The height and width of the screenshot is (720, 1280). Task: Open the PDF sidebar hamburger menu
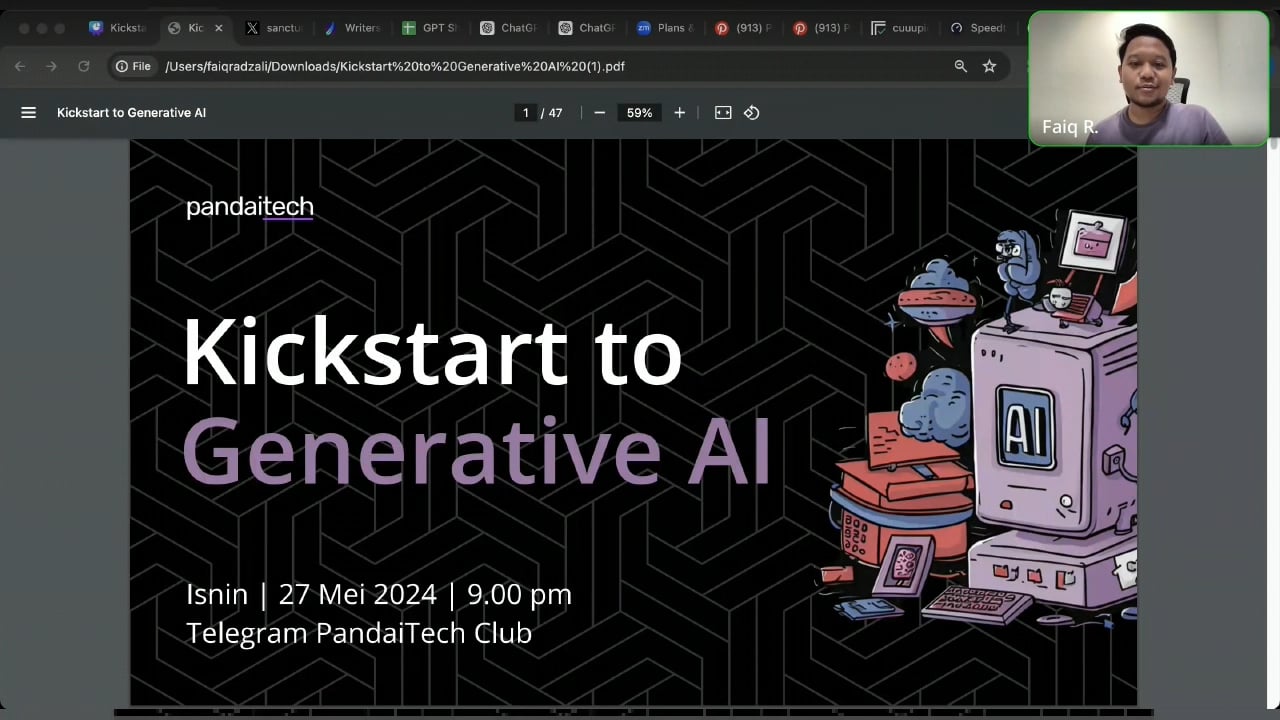coord(28,113)
